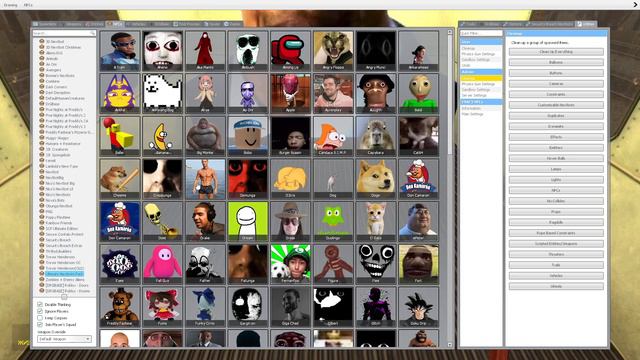
Task: Focus the Quick Filter field in Utilities
Action: pos(481,33)
